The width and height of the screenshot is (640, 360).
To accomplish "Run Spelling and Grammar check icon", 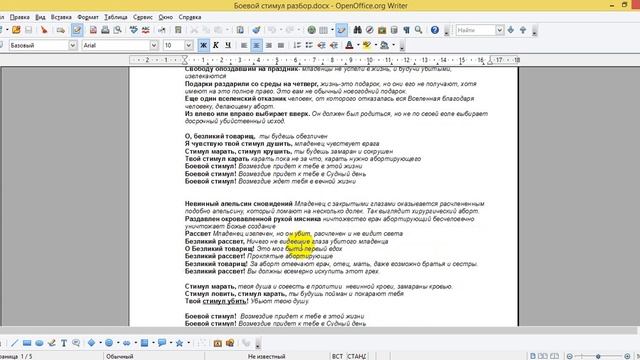I will click(133, 30).
